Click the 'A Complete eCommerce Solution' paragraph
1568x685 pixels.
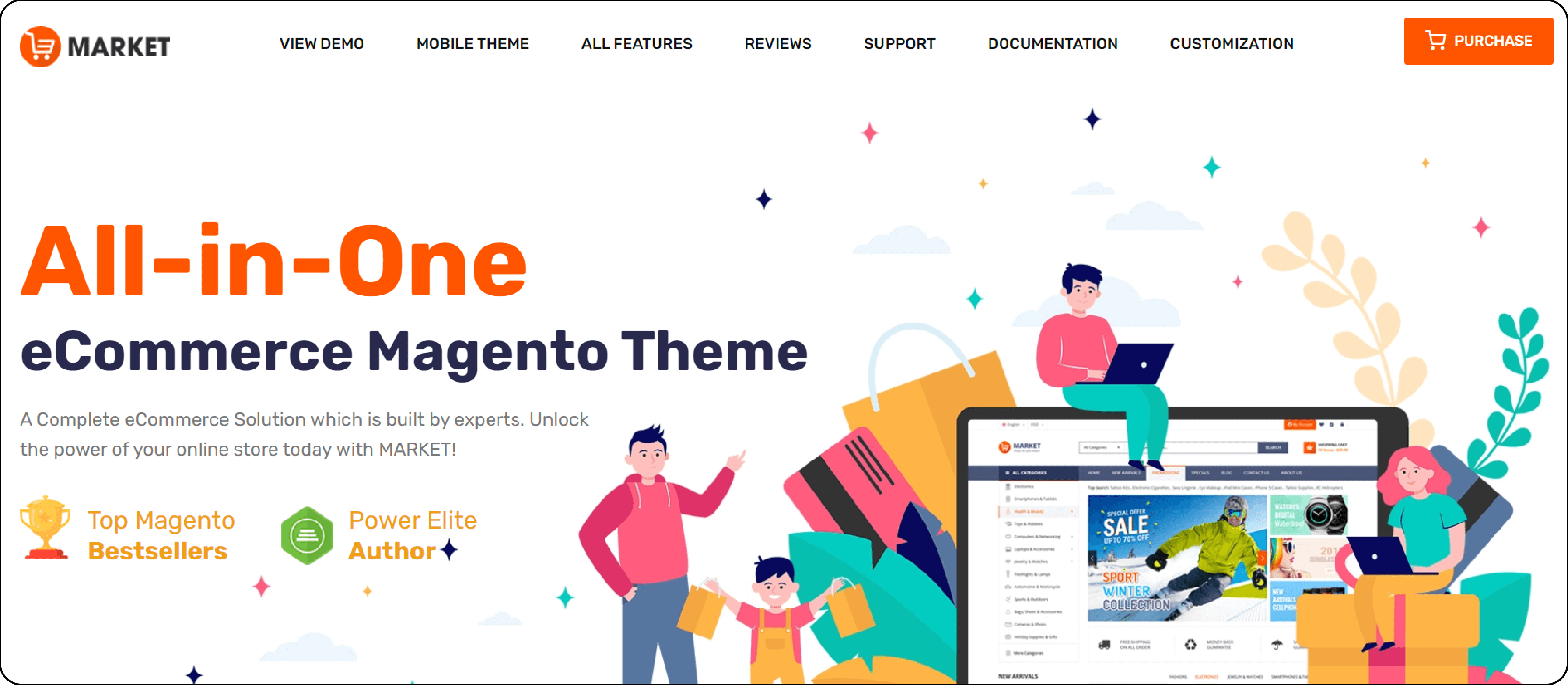tap(304, 434)
